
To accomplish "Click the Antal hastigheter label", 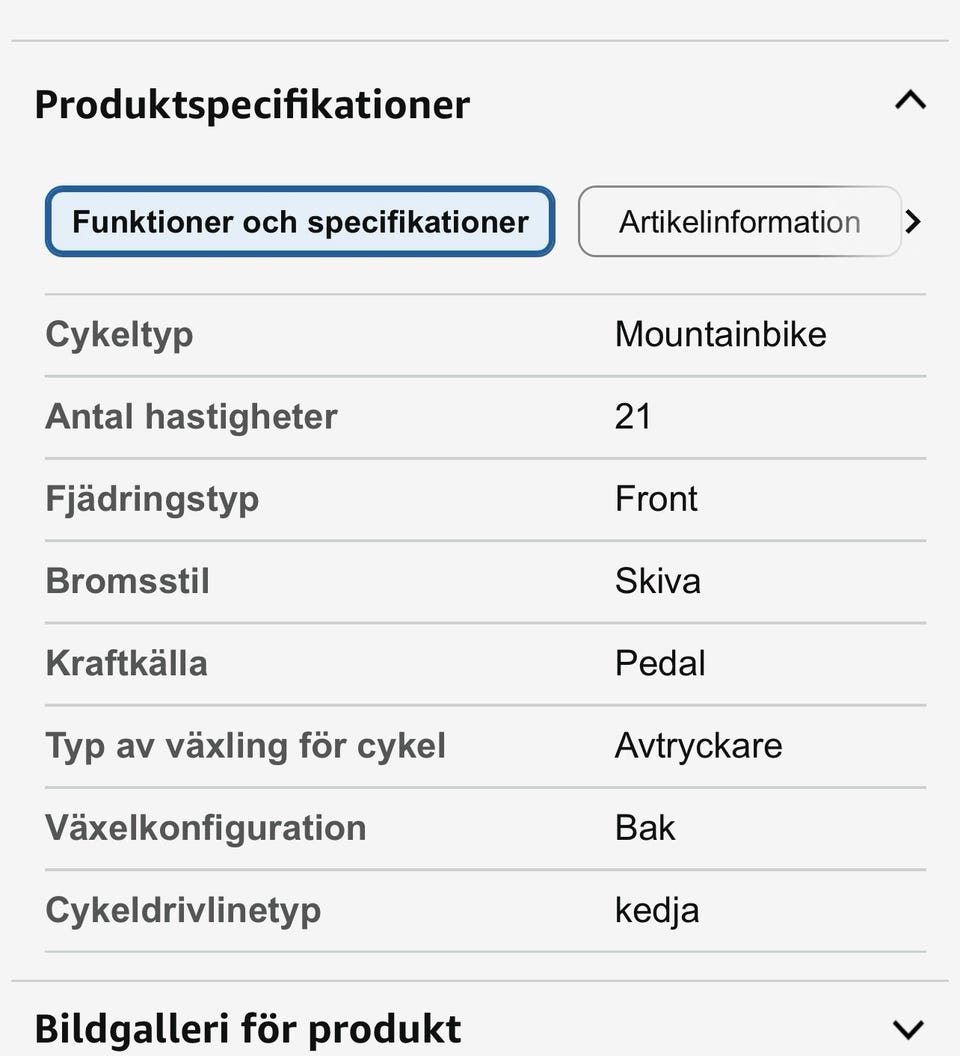I will (x=191, y=416).
